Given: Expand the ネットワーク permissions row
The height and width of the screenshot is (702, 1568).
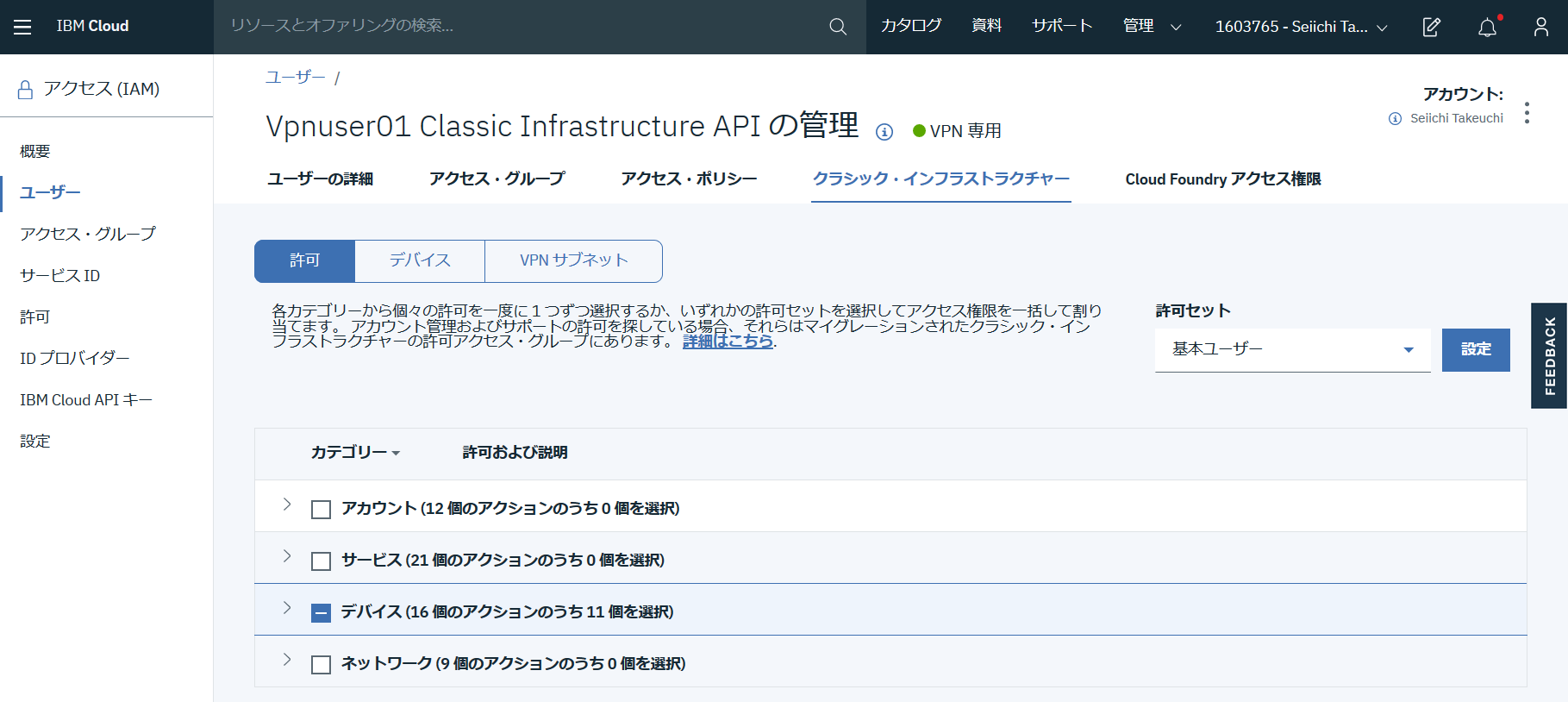Looking at the screenshot, I should coord(287,660).
